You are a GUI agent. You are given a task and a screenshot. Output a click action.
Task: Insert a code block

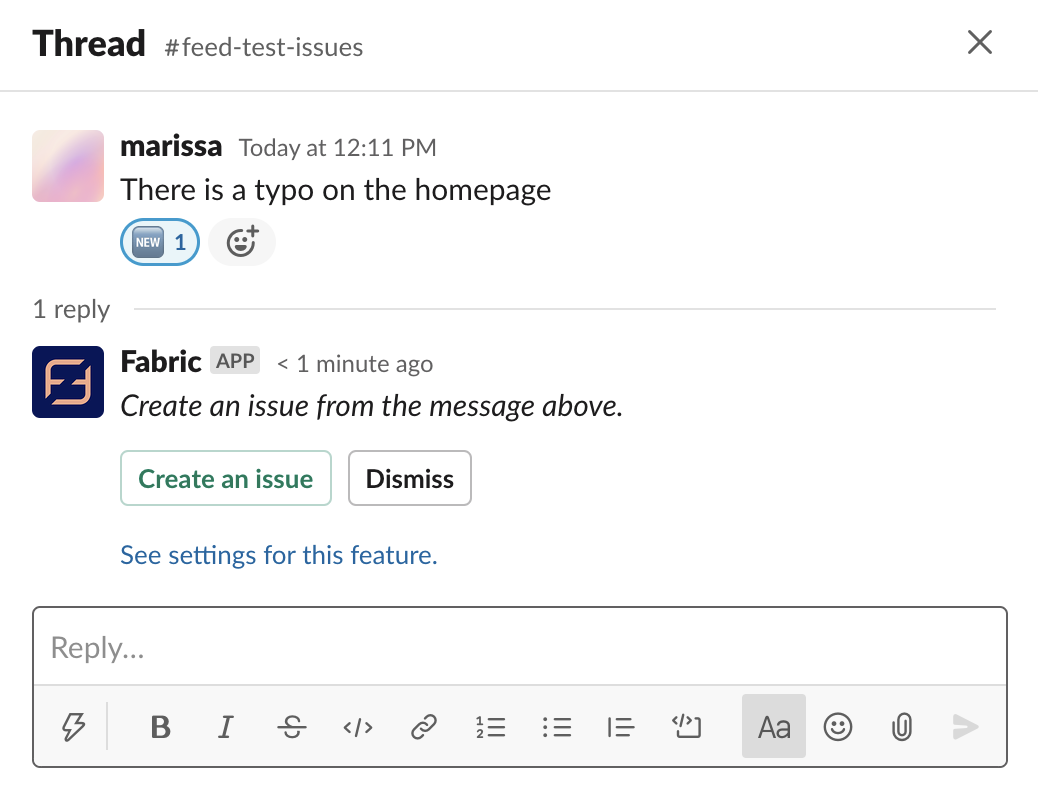(686, 726)
